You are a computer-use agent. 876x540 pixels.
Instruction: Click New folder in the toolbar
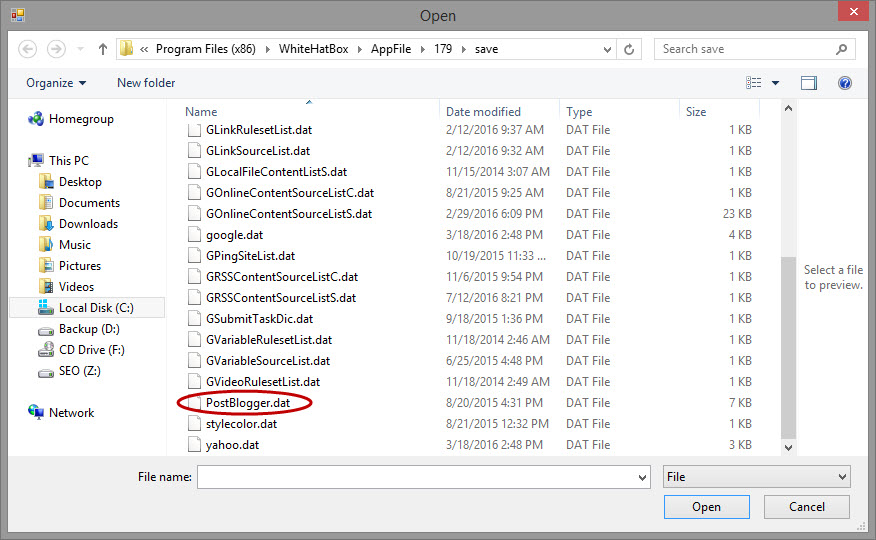(x=146, y=83)
